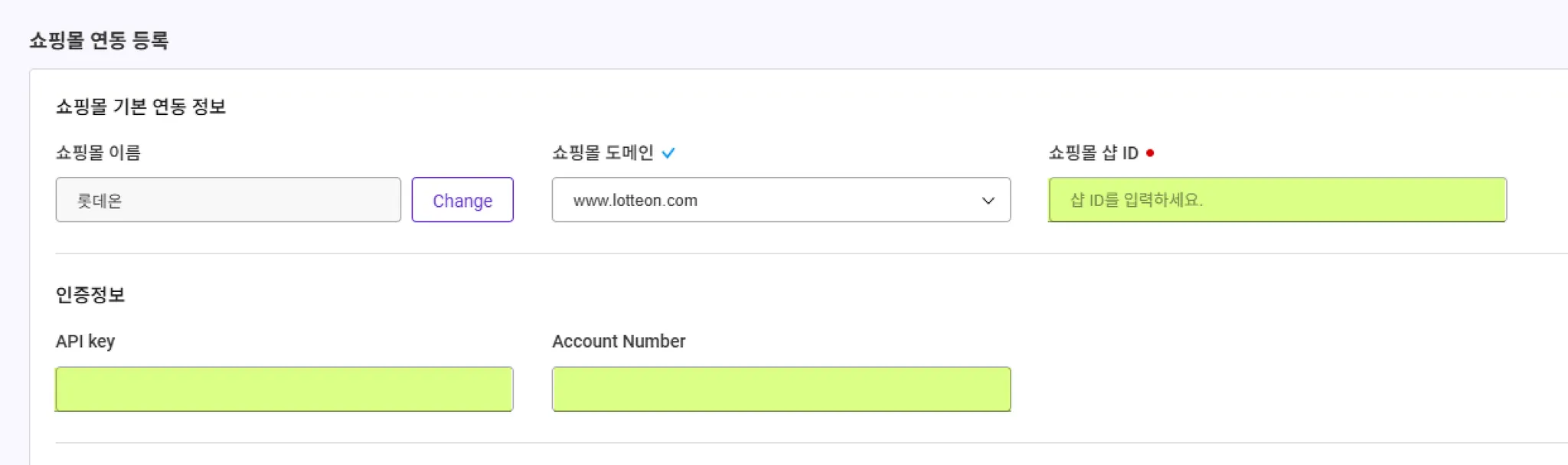Click the divider line below API key field

click(766, 443)
